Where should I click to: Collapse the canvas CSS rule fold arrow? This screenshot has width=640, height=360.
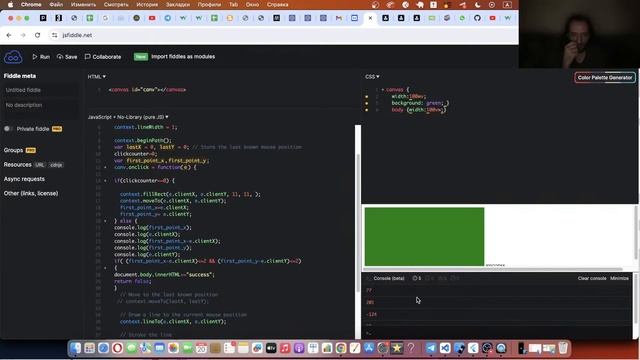(x=382, y=90)
